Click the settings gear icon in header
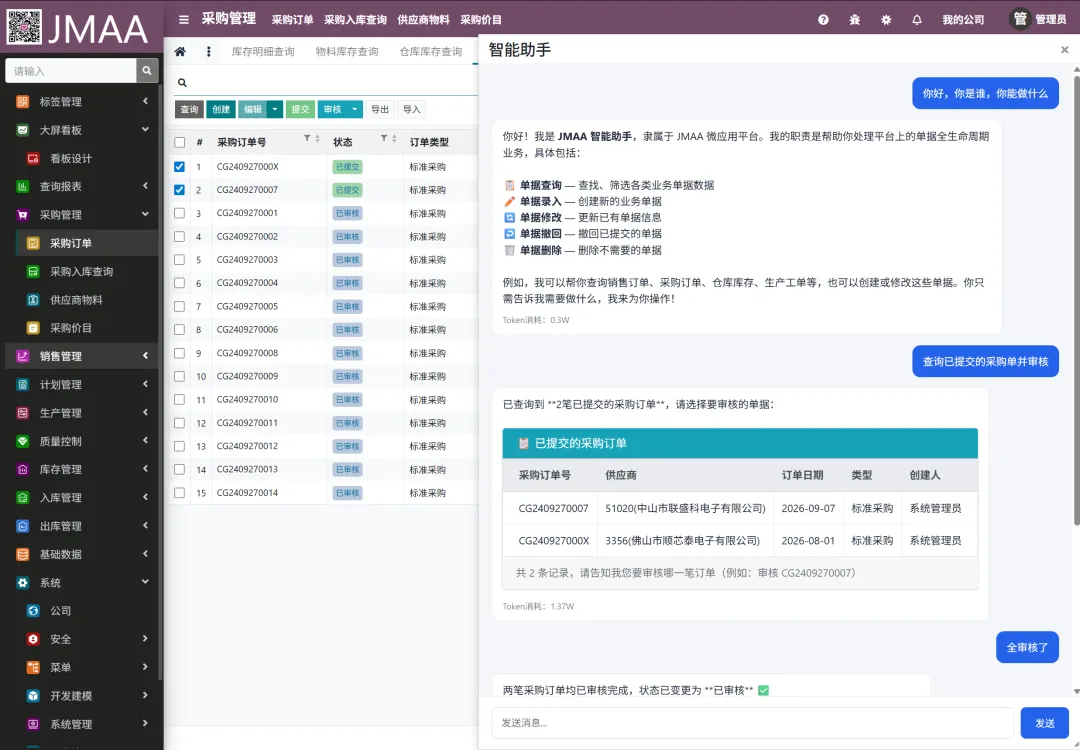1080x750 pixels. [886, 20]
